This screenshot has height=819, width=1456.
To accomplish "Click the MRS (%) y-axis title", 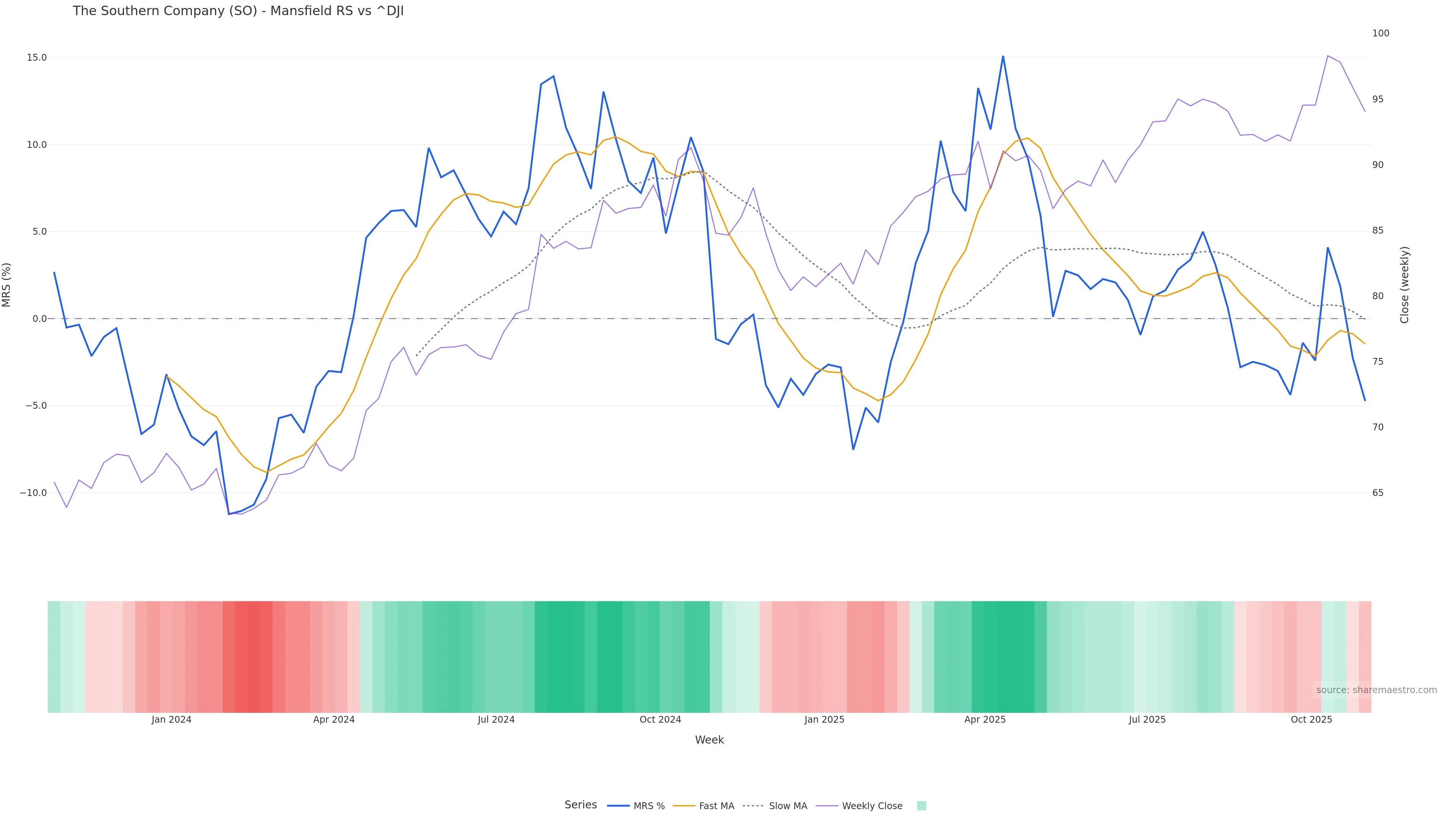I will click(7, 284).
